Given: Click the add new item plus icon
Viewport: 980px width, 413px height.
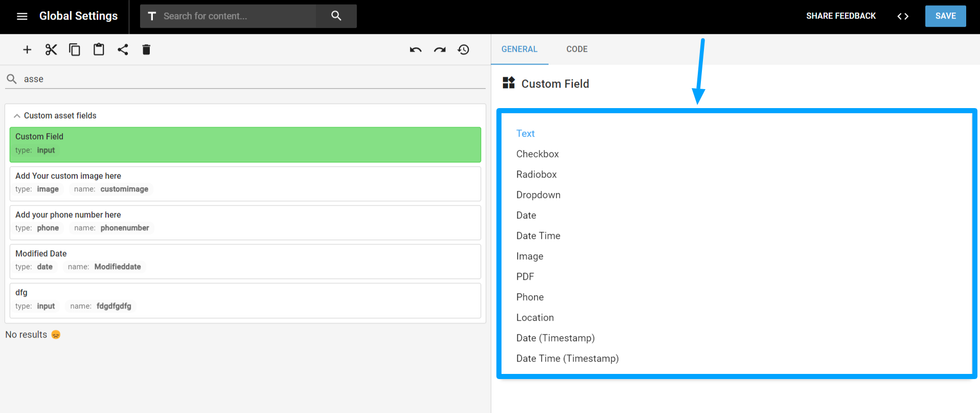Looking at the screenshot, I should tap(27, 50).
